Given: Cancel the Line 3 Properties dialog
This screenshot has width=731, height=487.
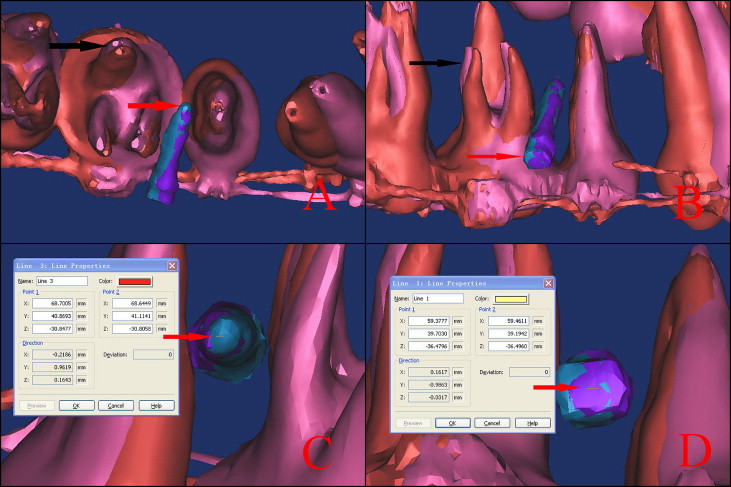Looking at the screenshot, I should pos(115,405).
